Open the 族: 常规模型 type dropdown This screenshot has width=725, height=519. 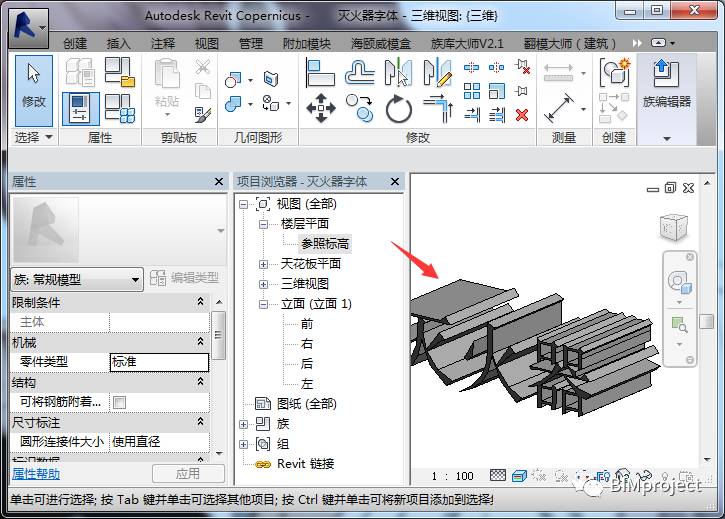pyautogui.click(x=76, y=279)
